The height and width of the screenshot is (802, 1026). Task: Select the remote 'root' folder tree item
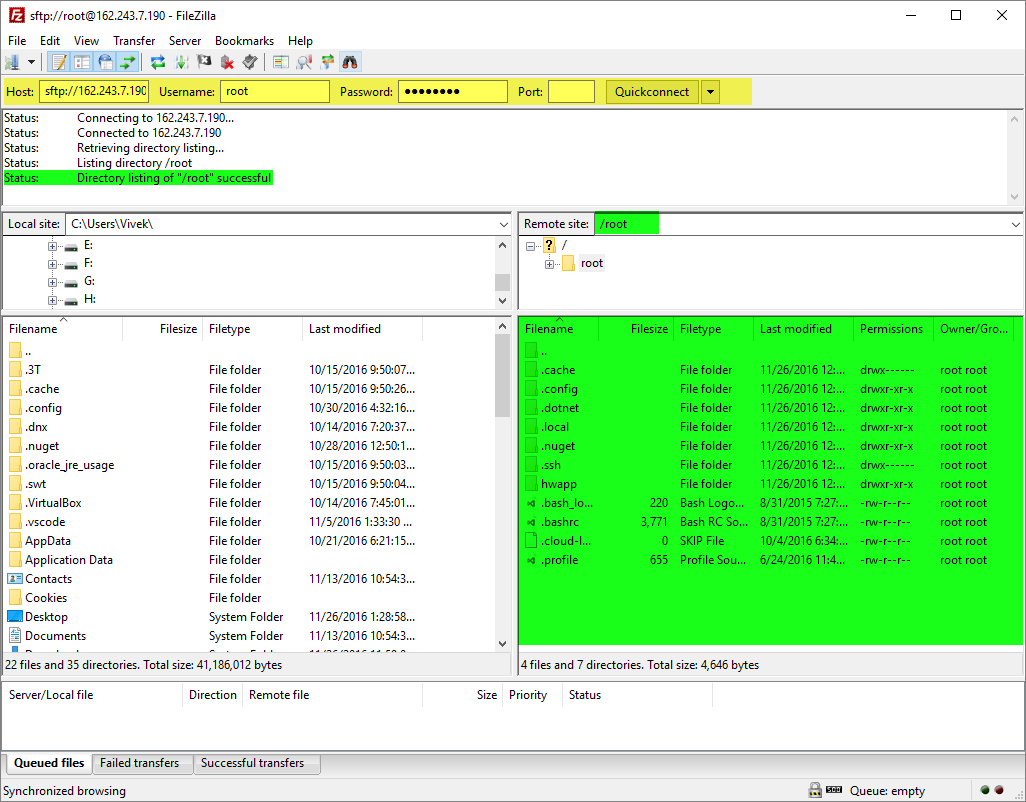tap(592, 263)
